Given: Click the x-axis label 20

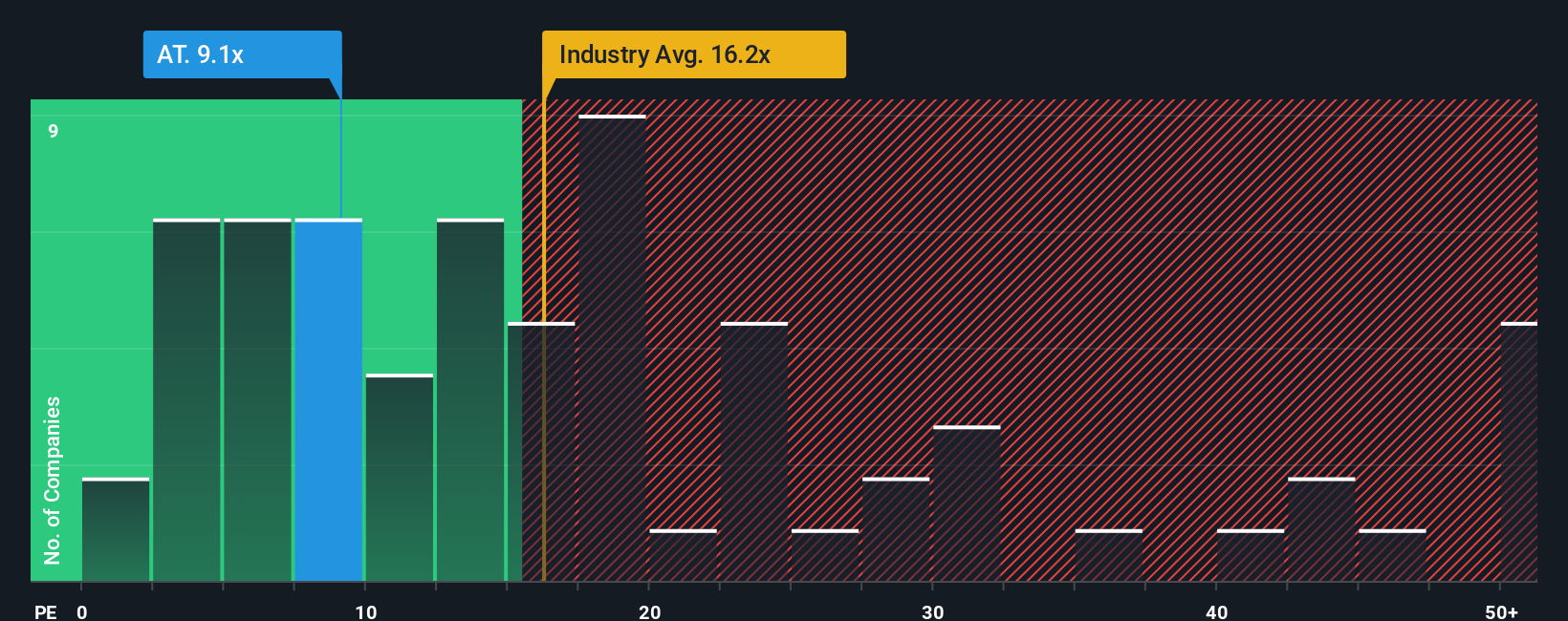Looking at the screenshot, I should click(649, 611).
